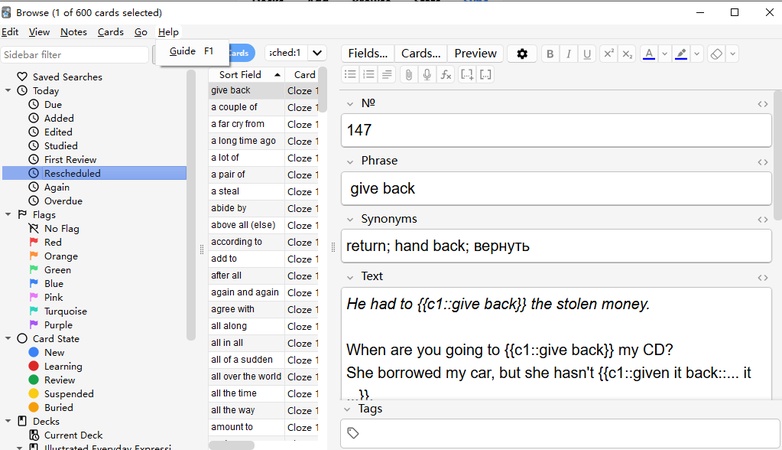This screenshot has height=450, width=782.
Task: Toggle HTML editor for Synonyms field
Action: [763, 220]
